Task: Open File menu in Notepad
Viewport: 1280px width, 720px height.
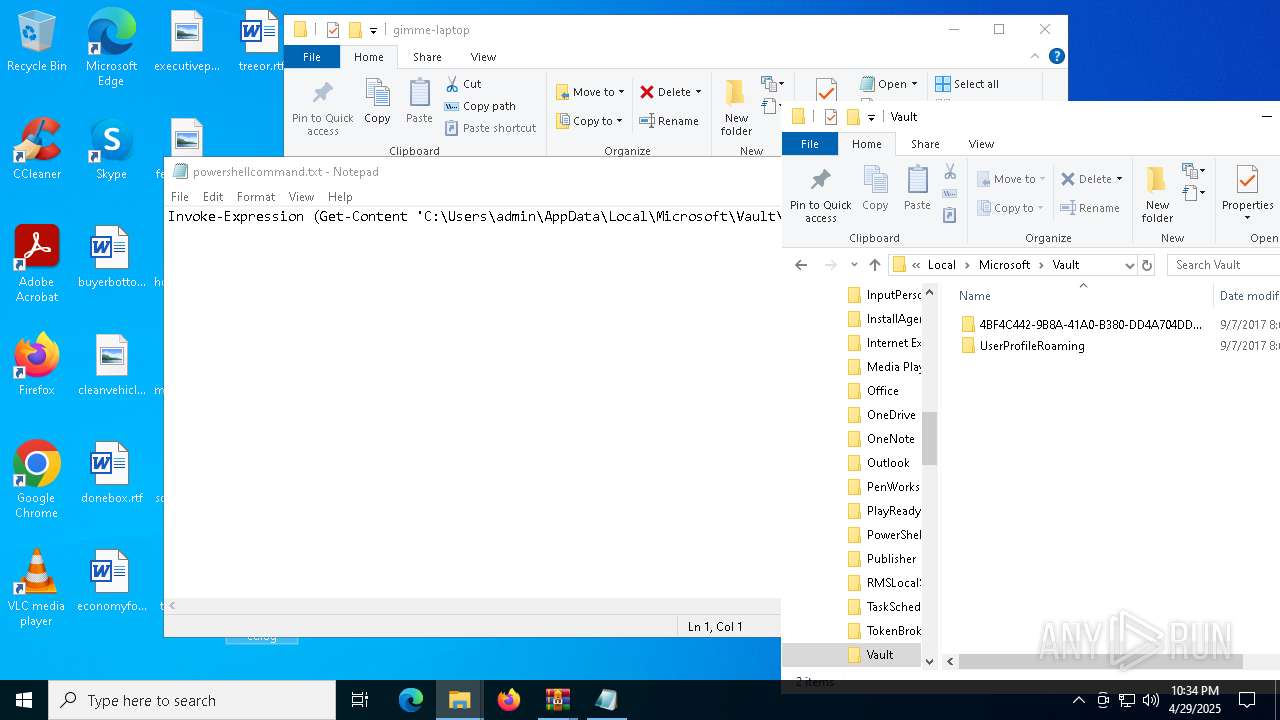Action: point(180,197)
